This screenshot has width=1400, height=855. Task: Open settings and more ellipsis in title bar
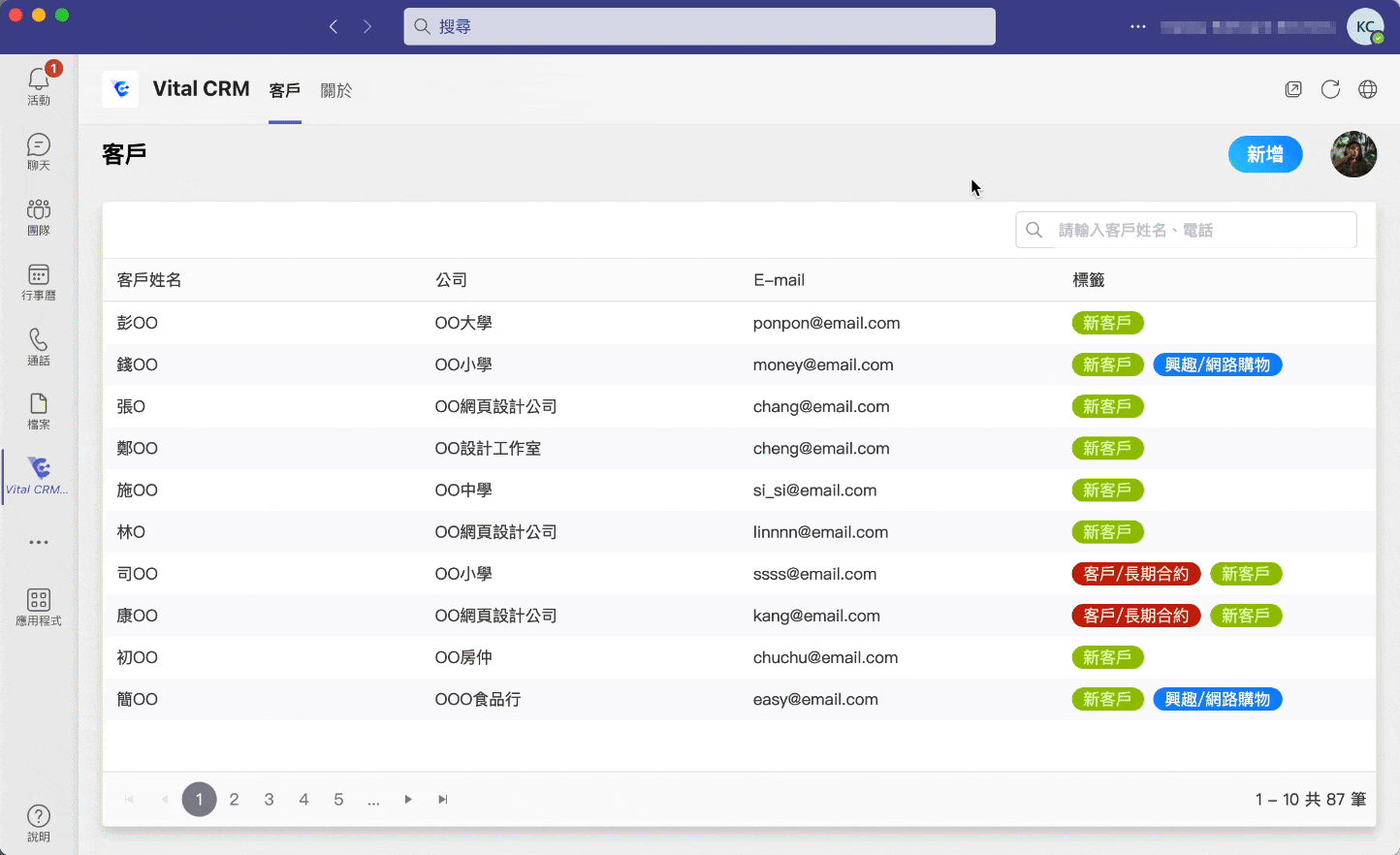point(1138,26)
